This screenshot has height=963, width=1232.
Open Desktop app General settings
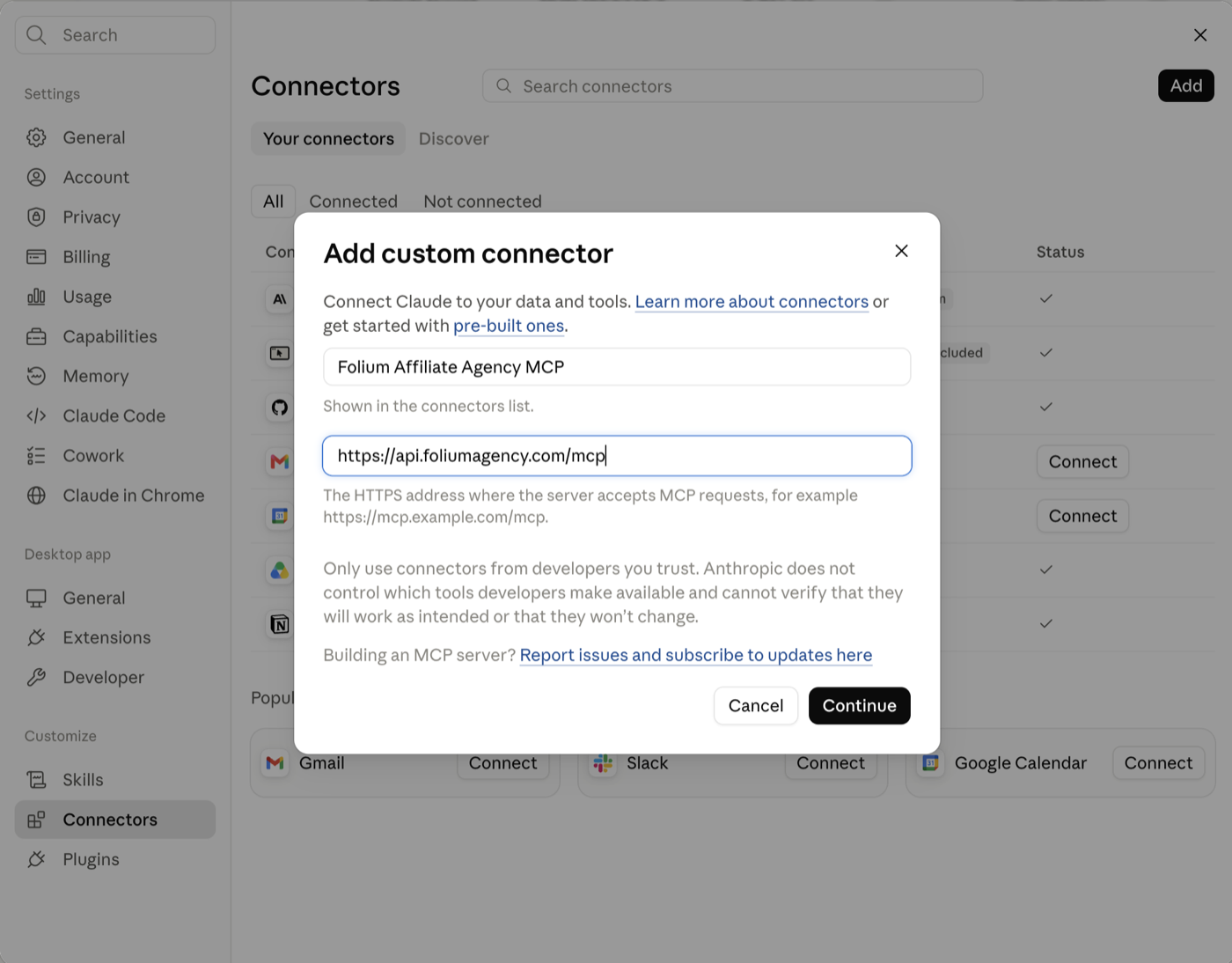pyautogui.click(x=115, y=598)
